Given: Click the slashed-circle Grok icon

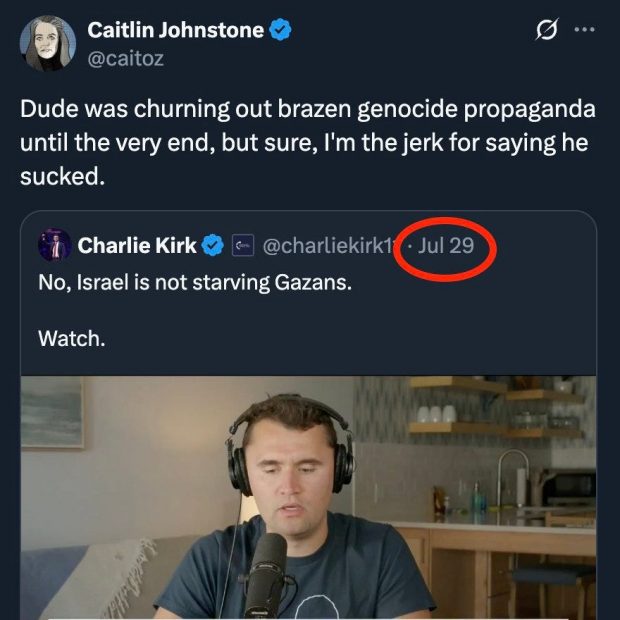Looking at the screenshot, I should (546, 31).
